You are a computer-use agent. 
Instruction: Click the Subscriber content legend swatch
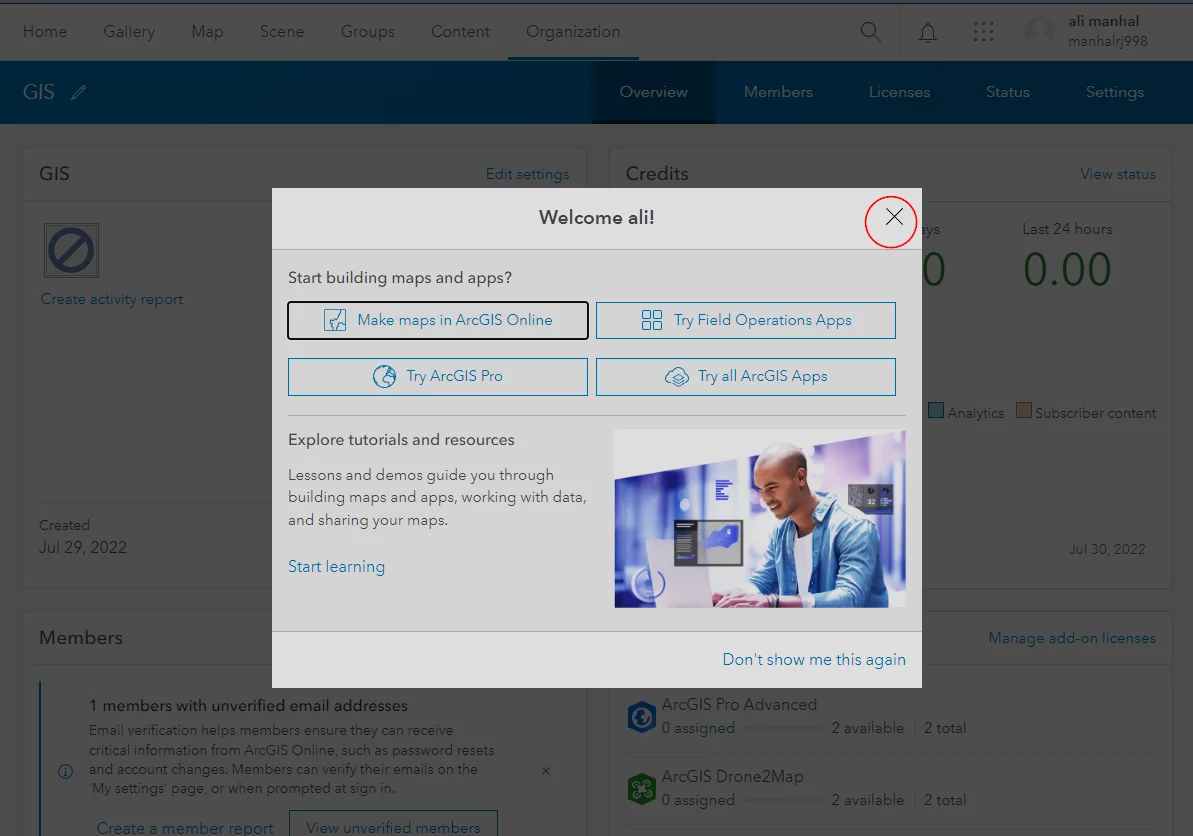tap(1024, 411)
